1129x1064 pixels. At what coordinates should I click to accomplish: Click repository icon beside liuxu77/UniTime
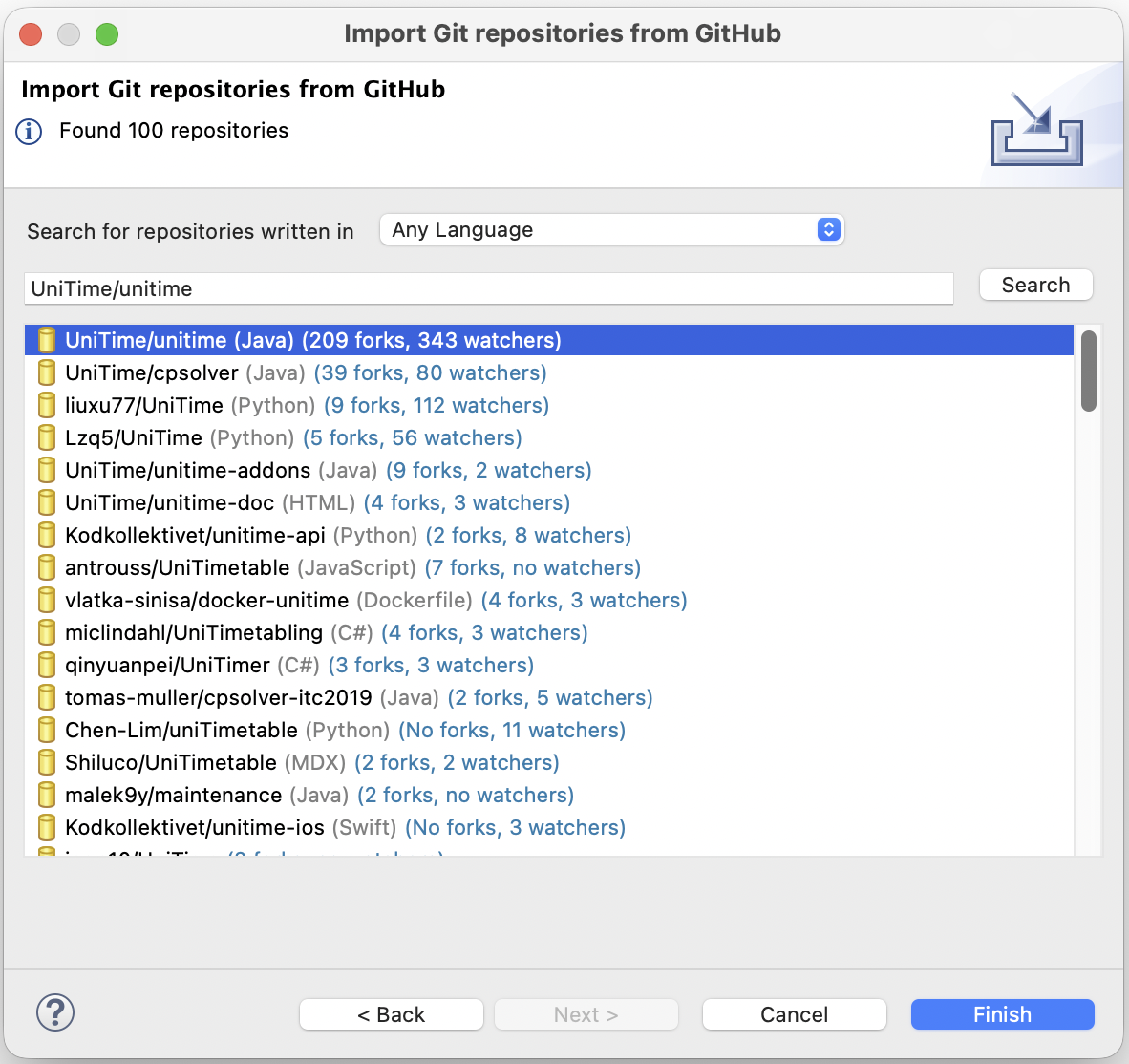[47, 405]
